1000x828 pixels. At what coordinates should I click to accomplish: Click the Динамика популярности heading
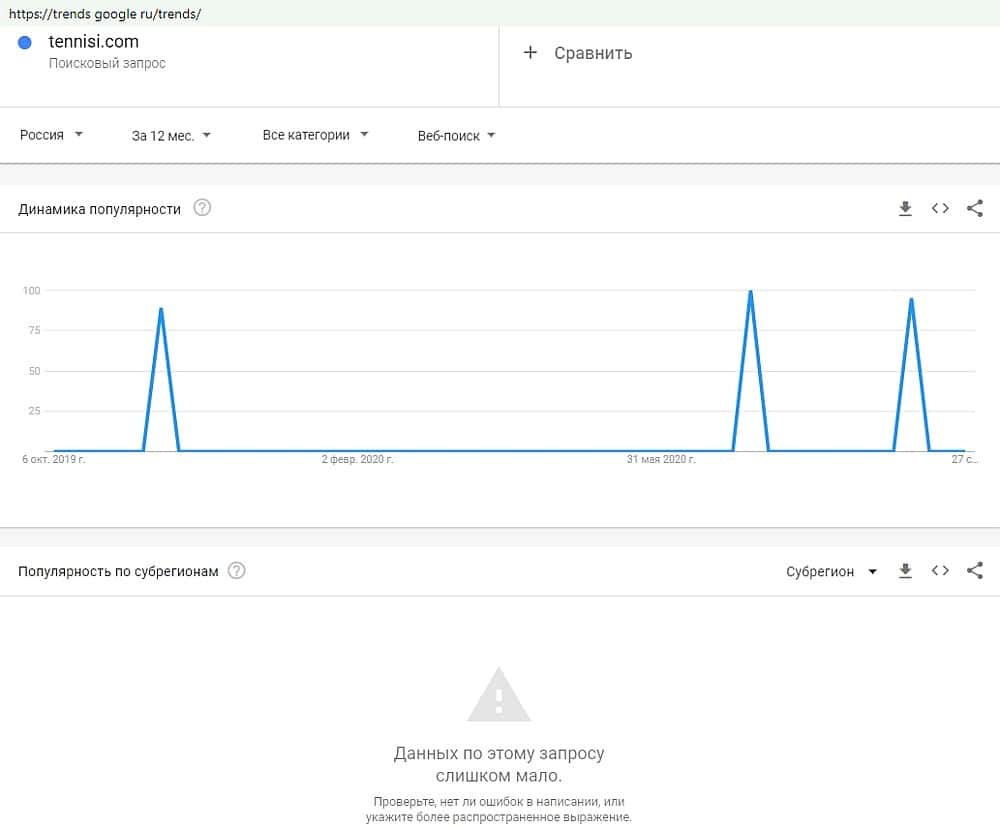pyautogui.click(x=99, y=209)
